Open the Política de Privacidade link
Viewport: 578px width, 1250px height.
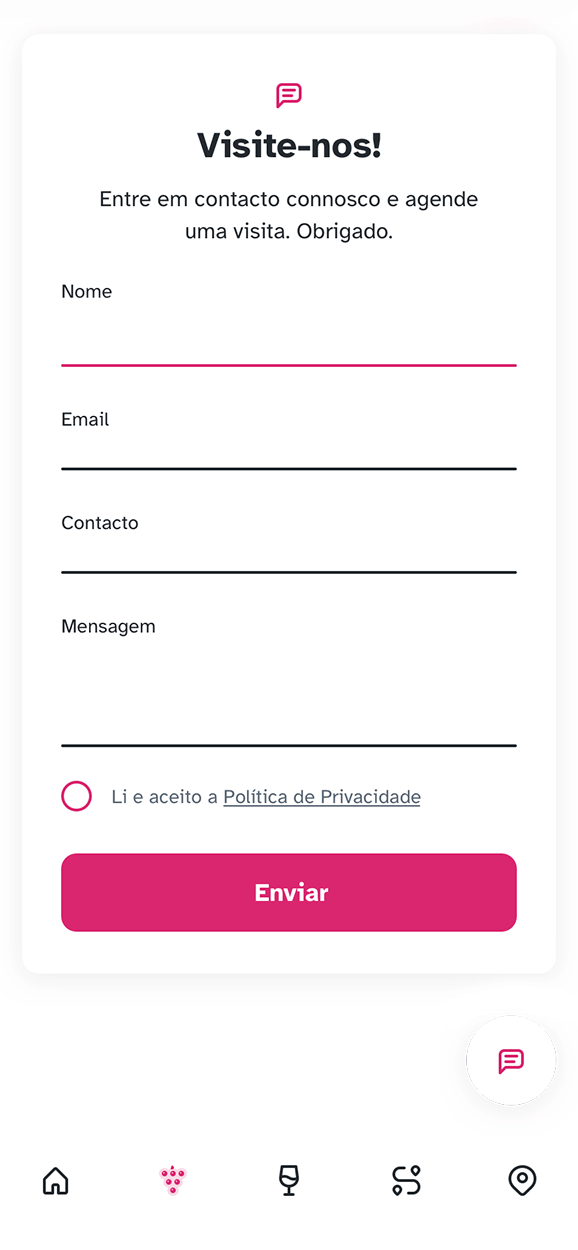coord(321,796)
